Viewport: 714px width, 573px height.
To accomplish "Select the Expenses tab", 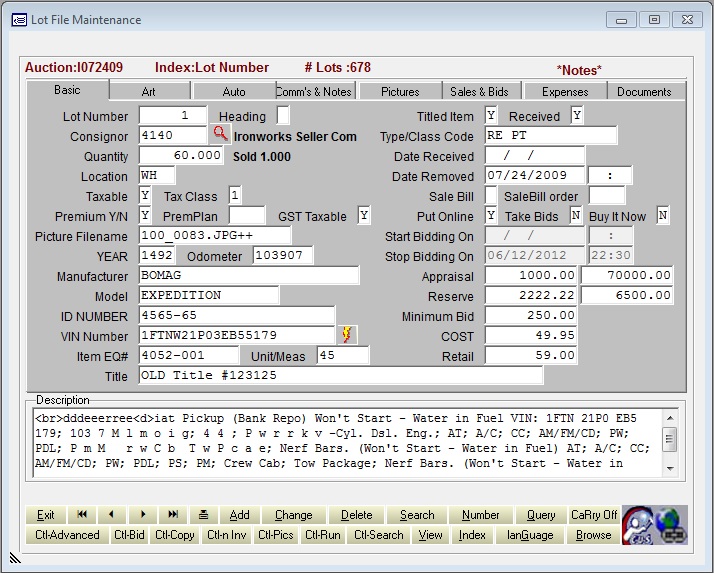I will click(x=565, y=91).
